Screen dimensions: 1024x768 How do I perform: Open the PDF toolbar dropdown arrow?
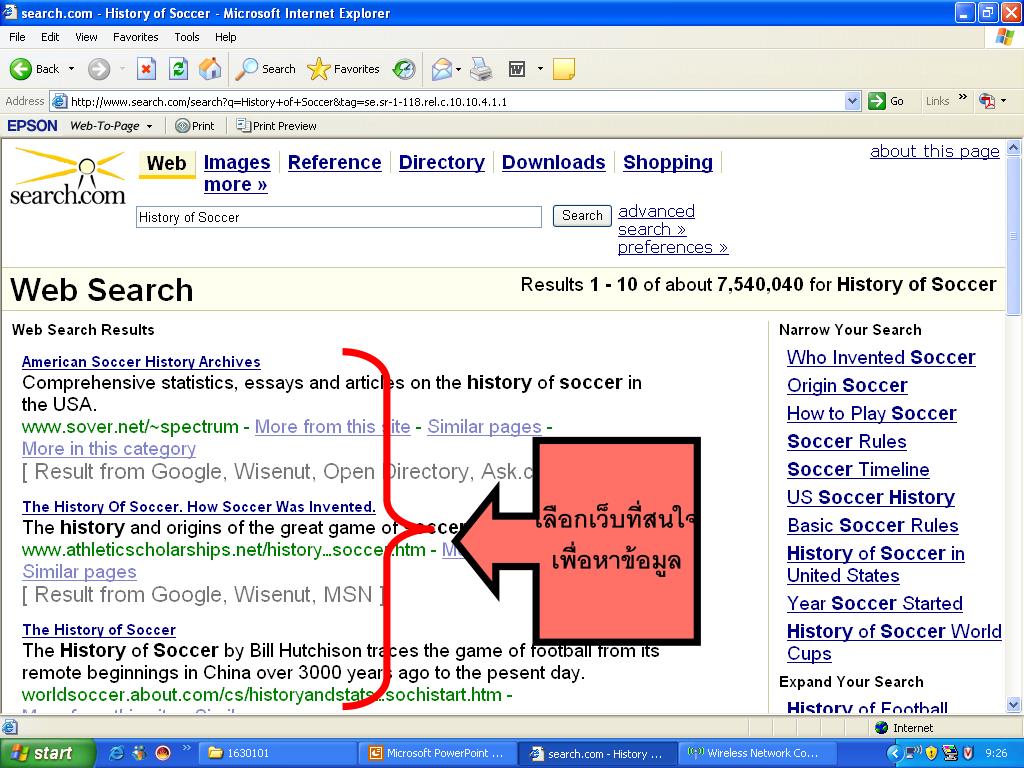(1004, 101)
